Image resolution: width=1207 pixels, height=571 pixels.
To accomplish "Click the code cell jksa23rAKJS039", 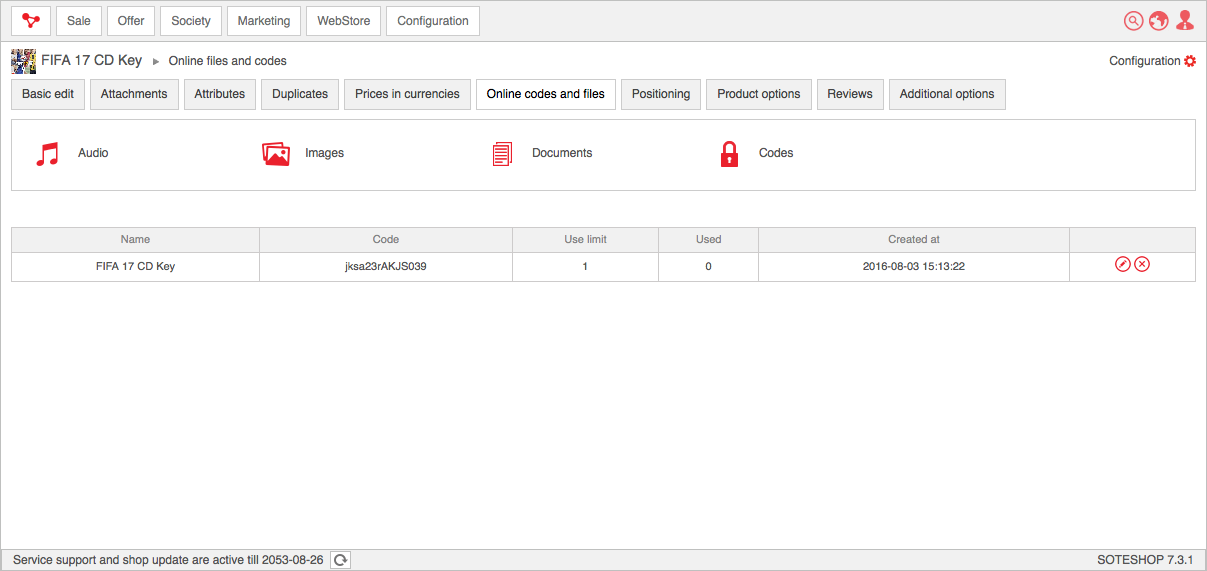I will pyautogui.click(x=386, y=267).
